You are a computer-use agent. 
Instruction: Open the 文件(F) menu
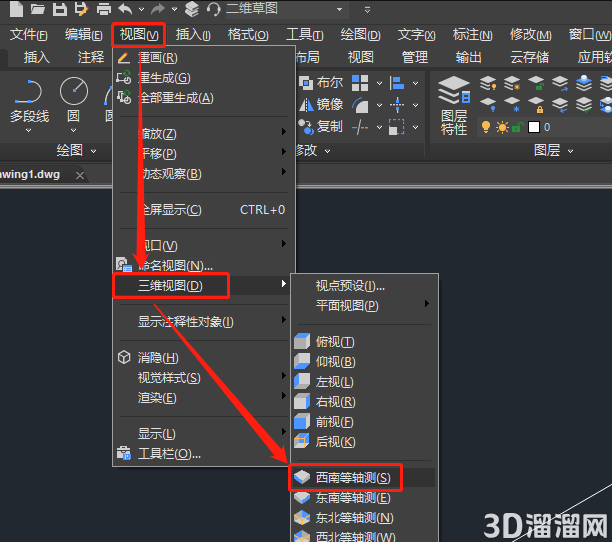pos(28,35)
